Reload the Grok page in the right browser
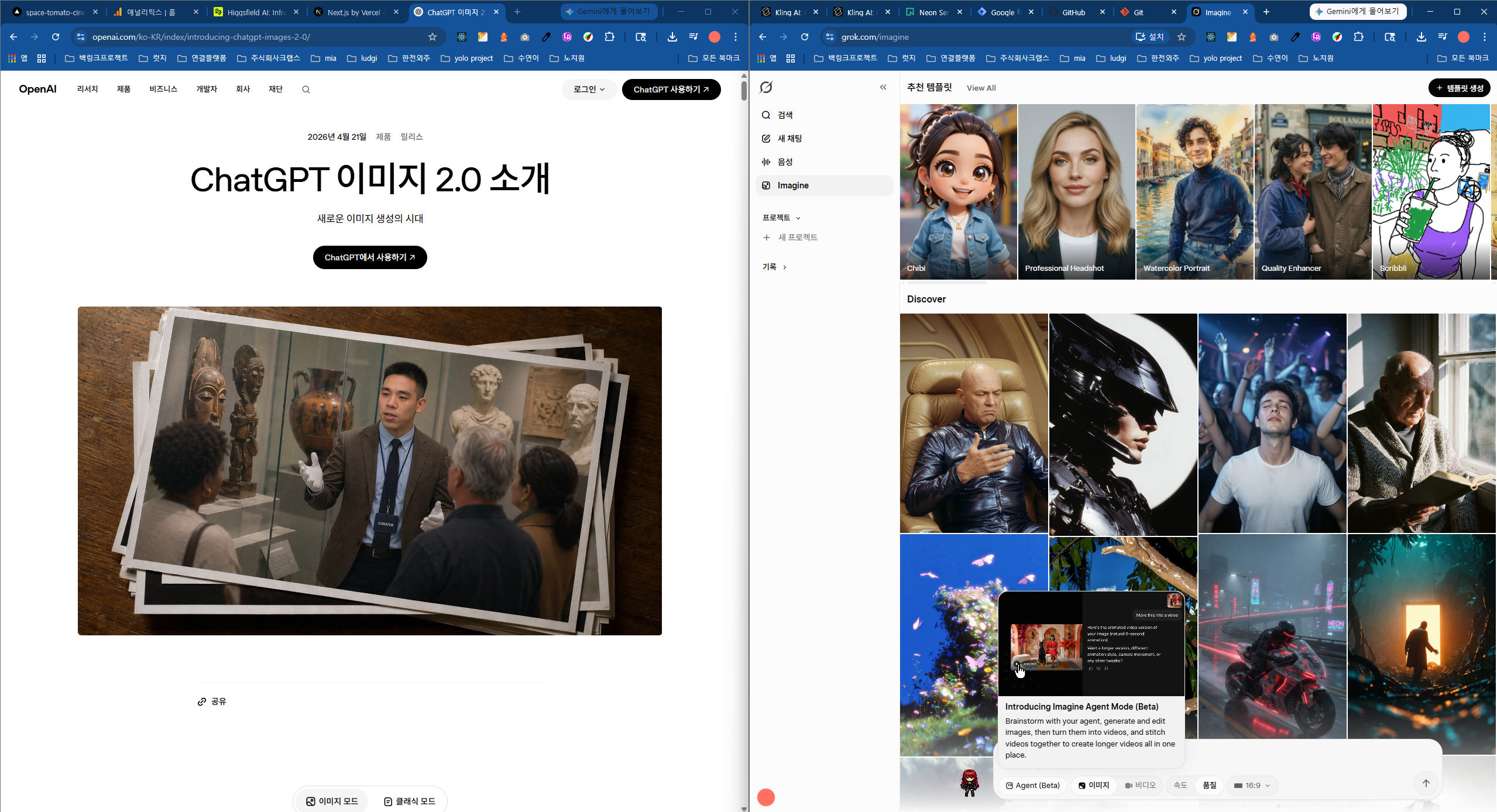Image resolution: width=1497 pixels, height=812 pixels. (x=805, y=37)
